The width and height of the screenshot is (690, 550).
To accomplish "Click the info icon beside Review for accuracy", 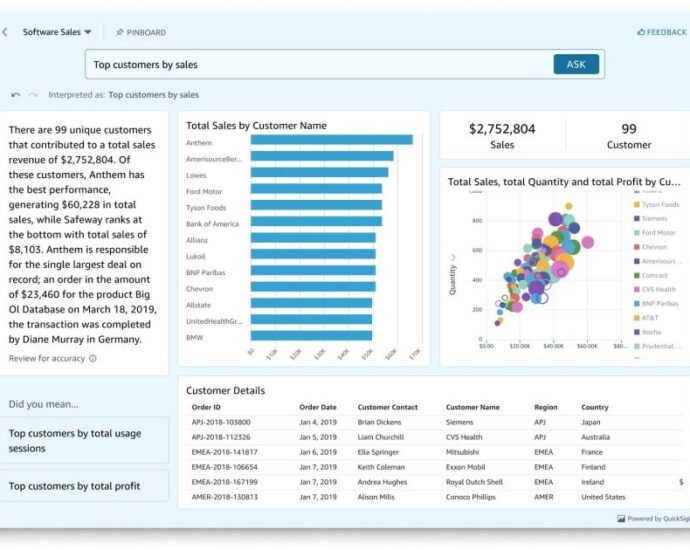I will pos(93,358).
